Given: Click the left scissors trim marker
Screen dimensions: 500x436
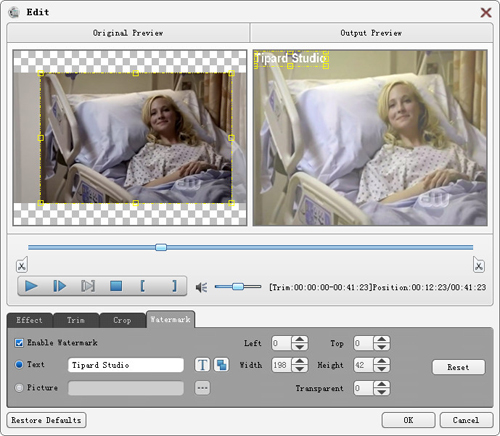Looking at the screenshot, I should pyautogui.click(x=22, y=265).
